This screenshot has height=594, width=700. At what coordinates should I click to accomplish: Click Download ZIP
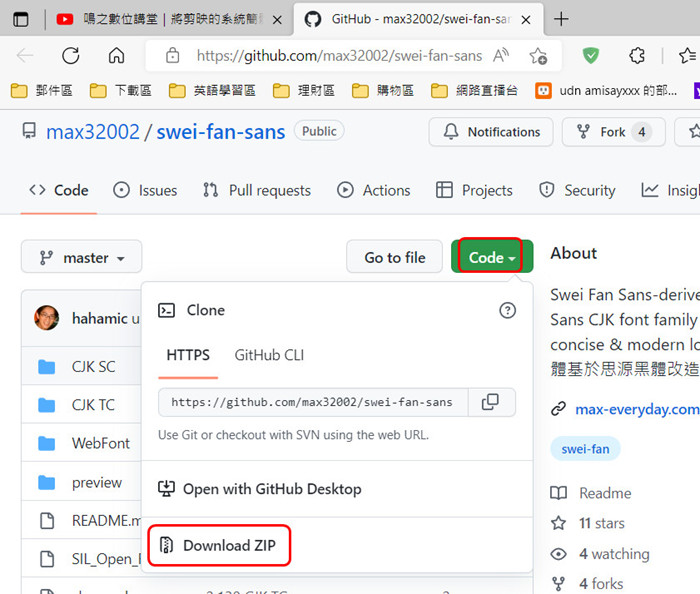[219, 545]
